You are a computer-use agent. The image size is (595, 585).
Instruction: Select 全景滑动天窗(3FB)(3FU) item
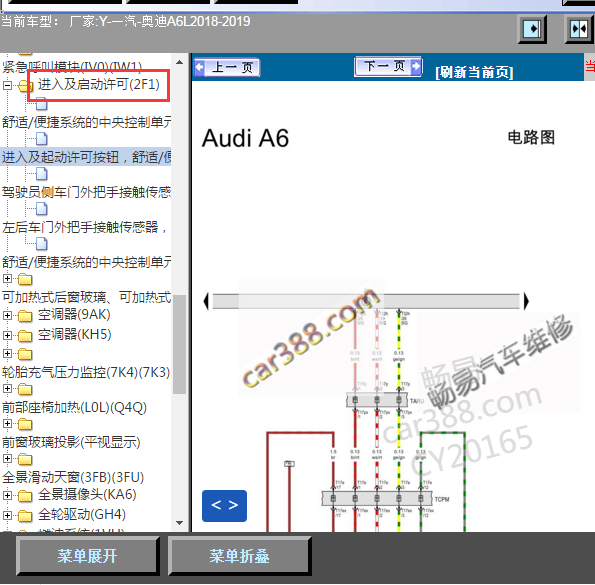coord(73,477)
